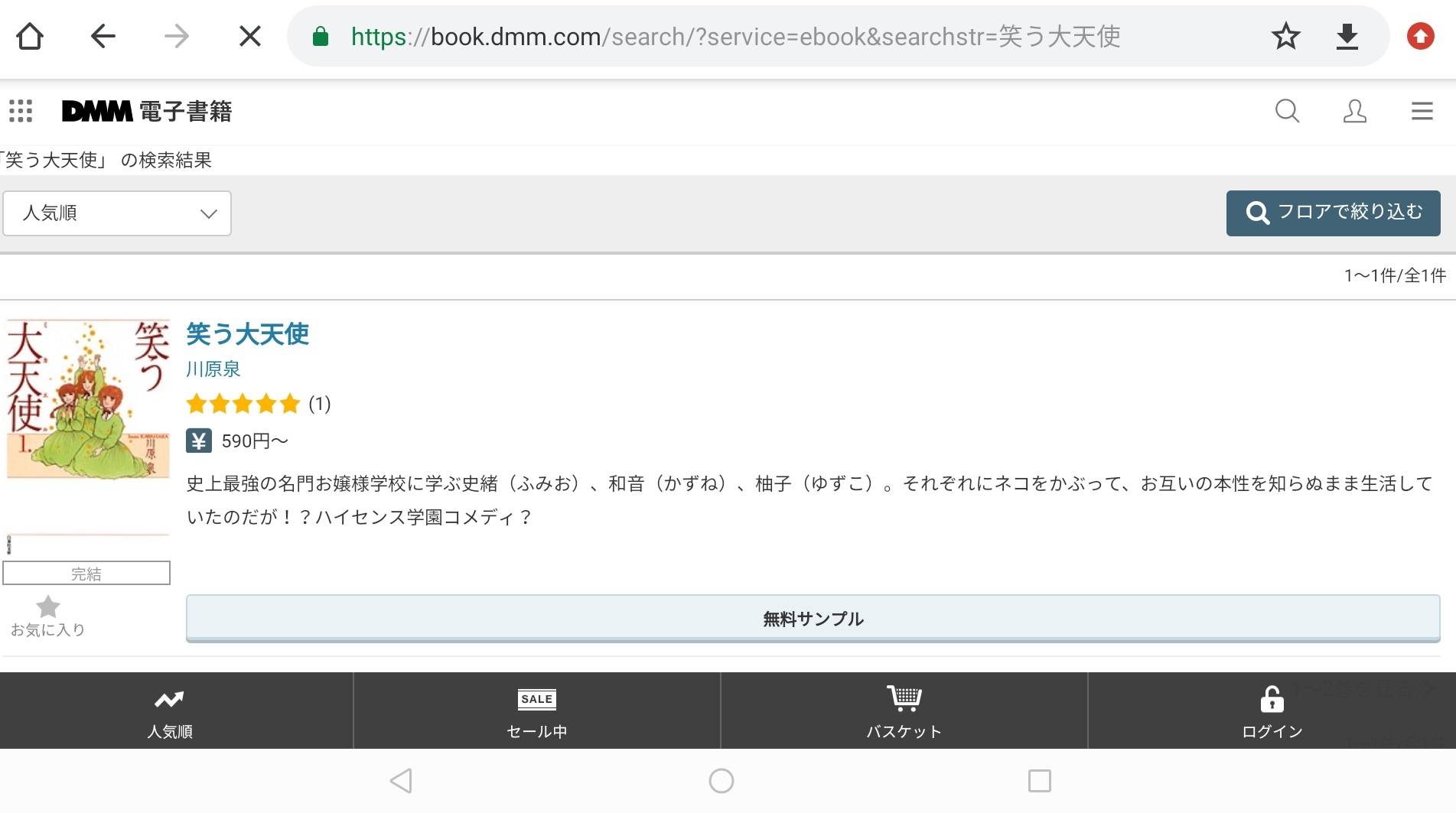Add 笑う大天使 to favorites (お気に入り)

pyautogui.click(x=47, y=616)
